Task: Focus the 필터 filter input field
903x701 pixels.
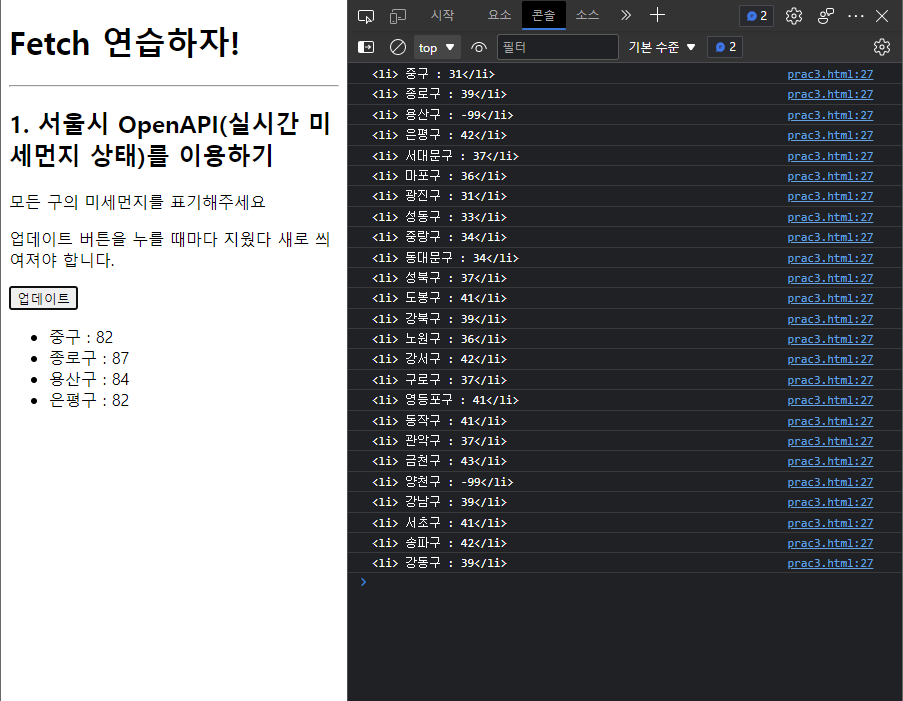Action: [x=557, y=47]
